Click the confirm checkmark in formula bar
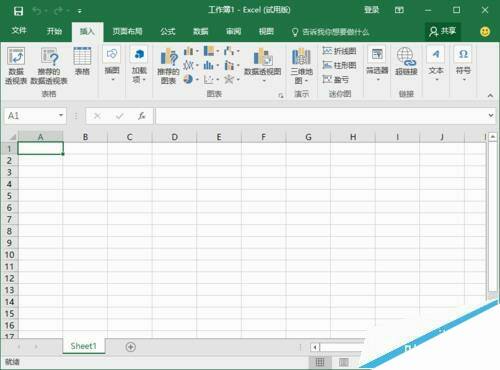The width and height of the screenshot is (500, 370). click(120, 116)
